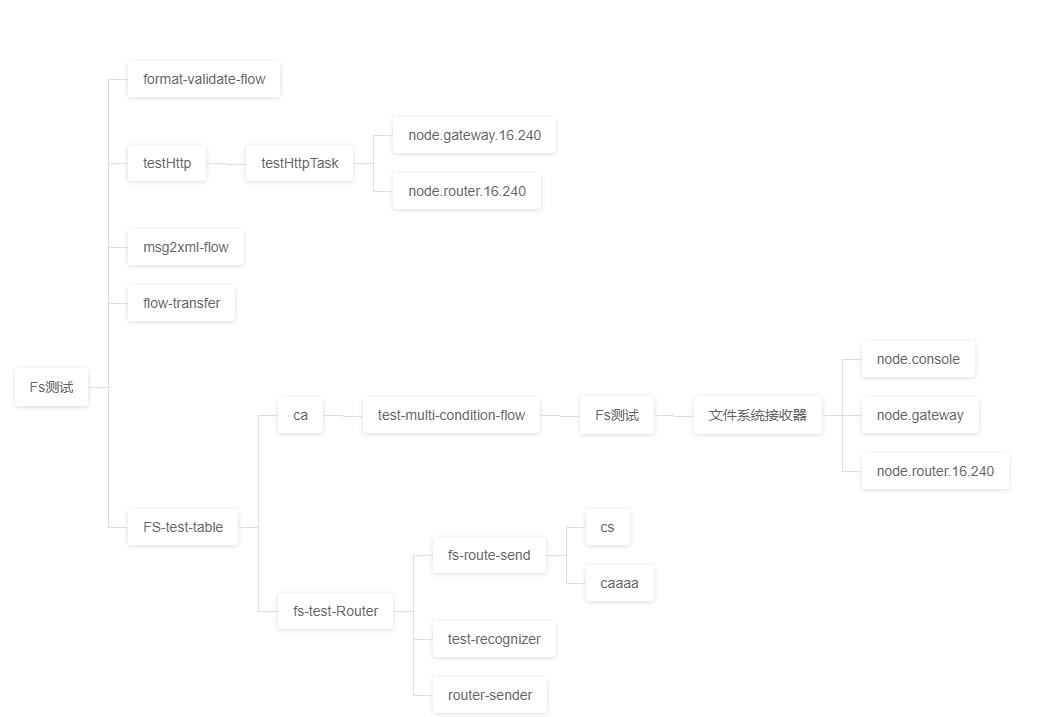Select the 文件系统接收器 node
Screen dimensions: 1053x717
tap(758, 416)
